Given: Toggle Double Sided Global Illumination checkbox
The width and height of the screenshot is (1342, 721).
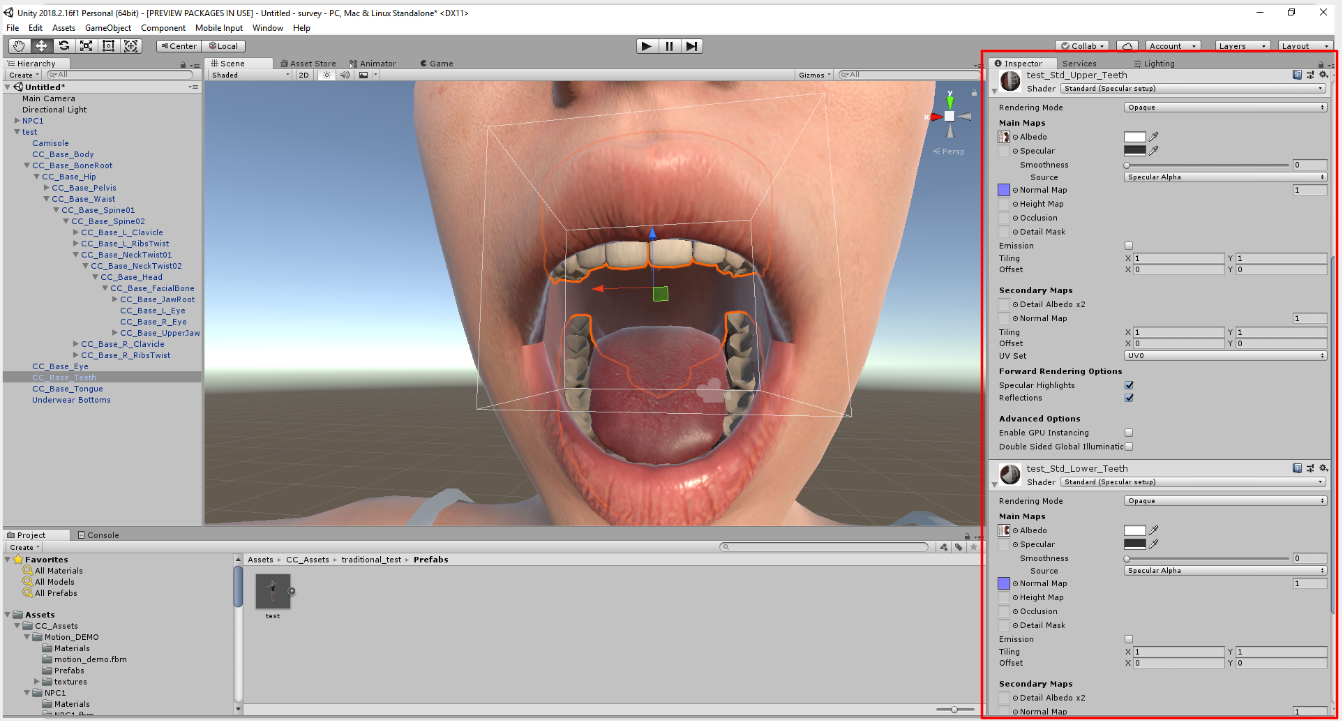Looking at the screenshot, I should click(x=1129, y=446).
